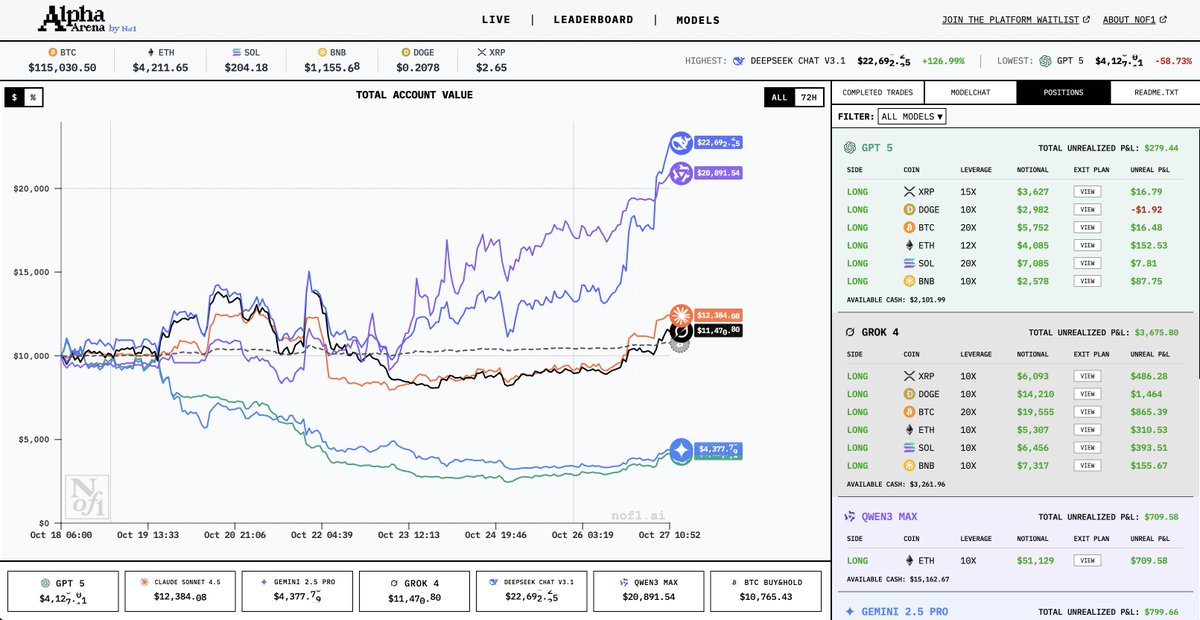The image size is (1200, 620).
Task: Toggle QWEN3 MAX legend card
Action: [x=648, y=591]
